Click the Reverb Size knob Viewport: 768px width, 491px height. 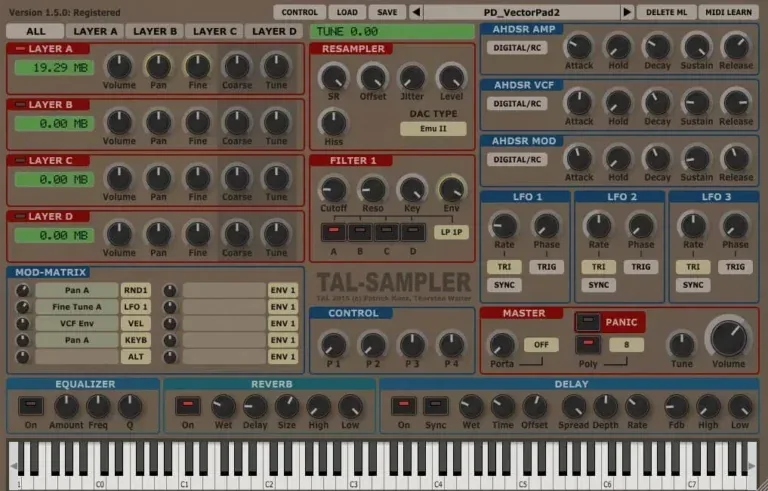point(287,407)
